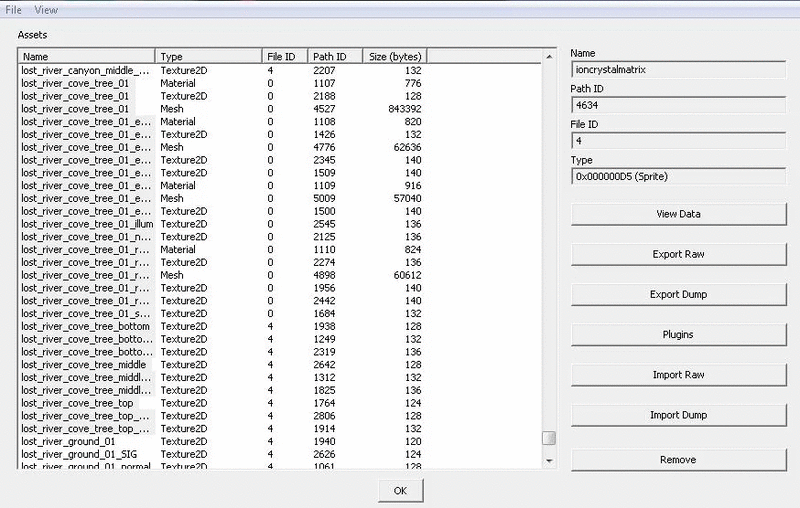This screenshot has height=508, width=800.
Task: Click the Remove button
Action: pyautogui.click(x=679, y=460)
